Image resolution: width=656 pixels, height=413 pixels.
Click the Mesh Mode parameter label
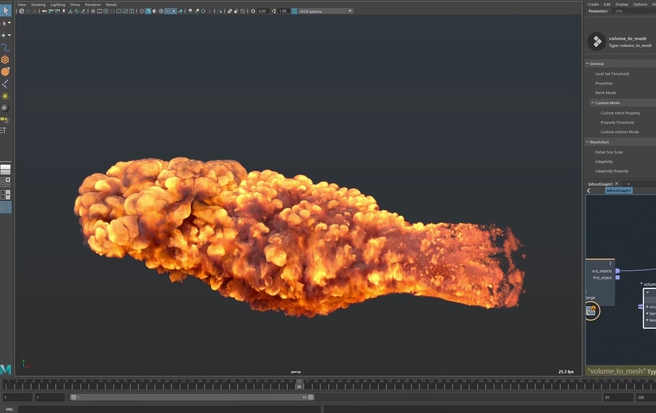605,93
